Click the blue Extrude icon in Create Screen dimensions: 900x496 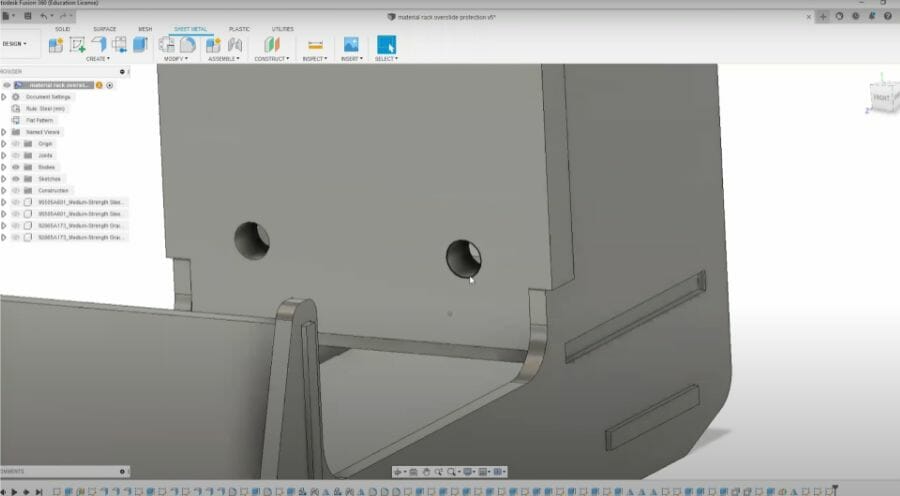140,45
